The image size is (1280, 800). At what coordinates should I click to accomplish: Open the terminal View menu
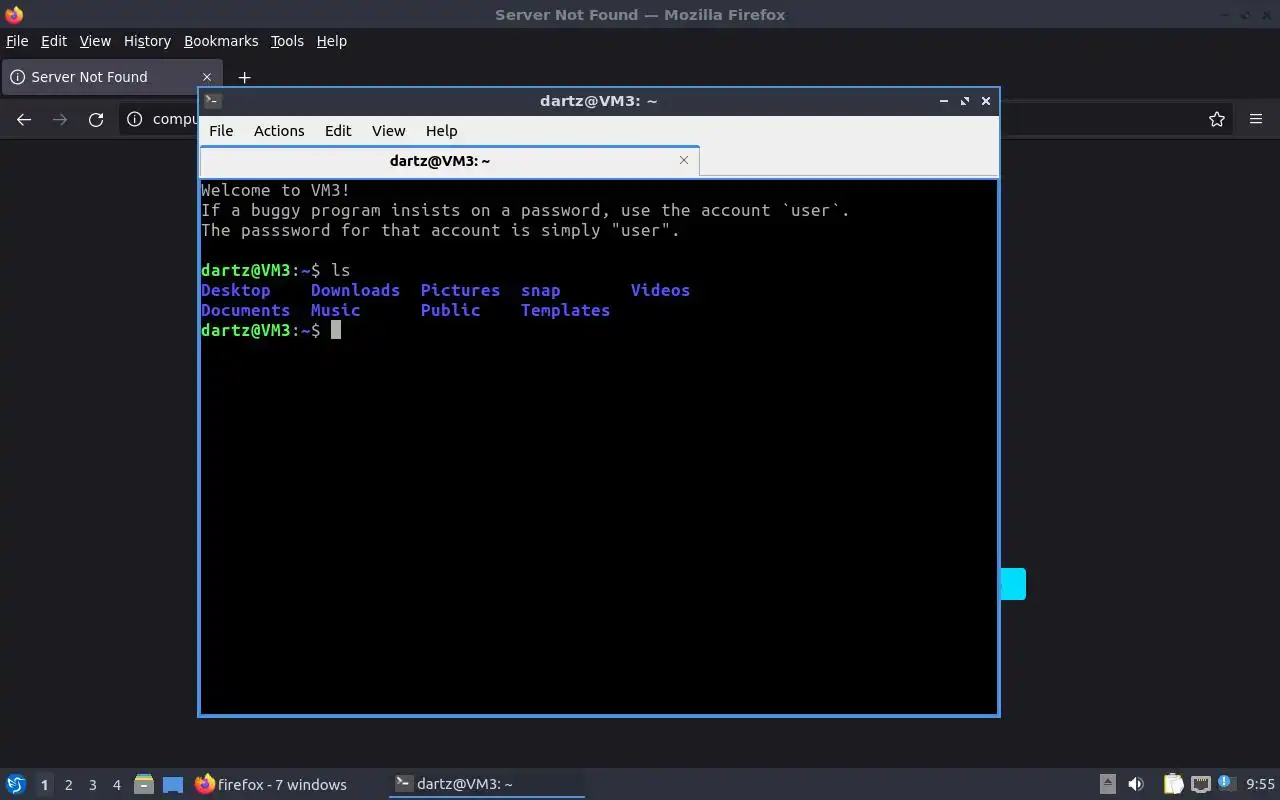tap(388, 131)
